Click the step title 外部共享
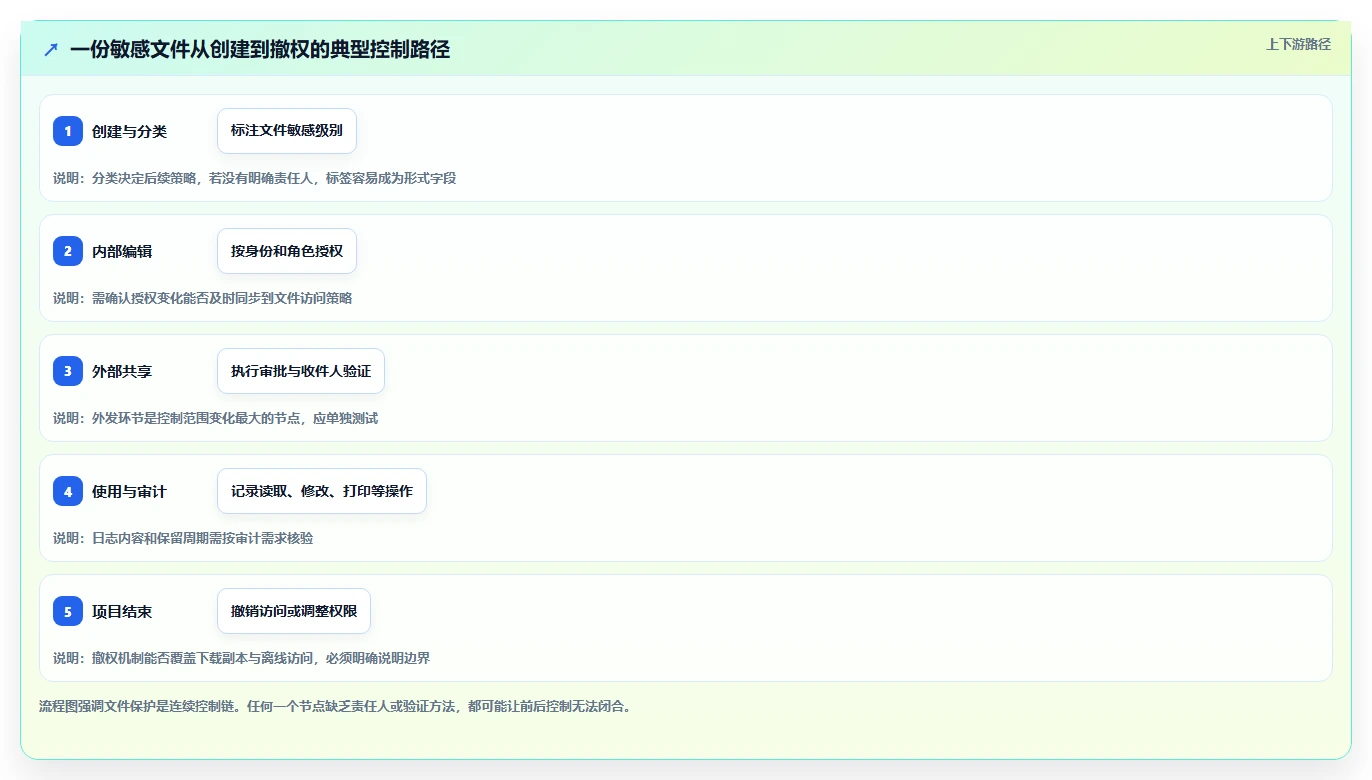Screen dimensions: 1372x780 click(122, 371)
